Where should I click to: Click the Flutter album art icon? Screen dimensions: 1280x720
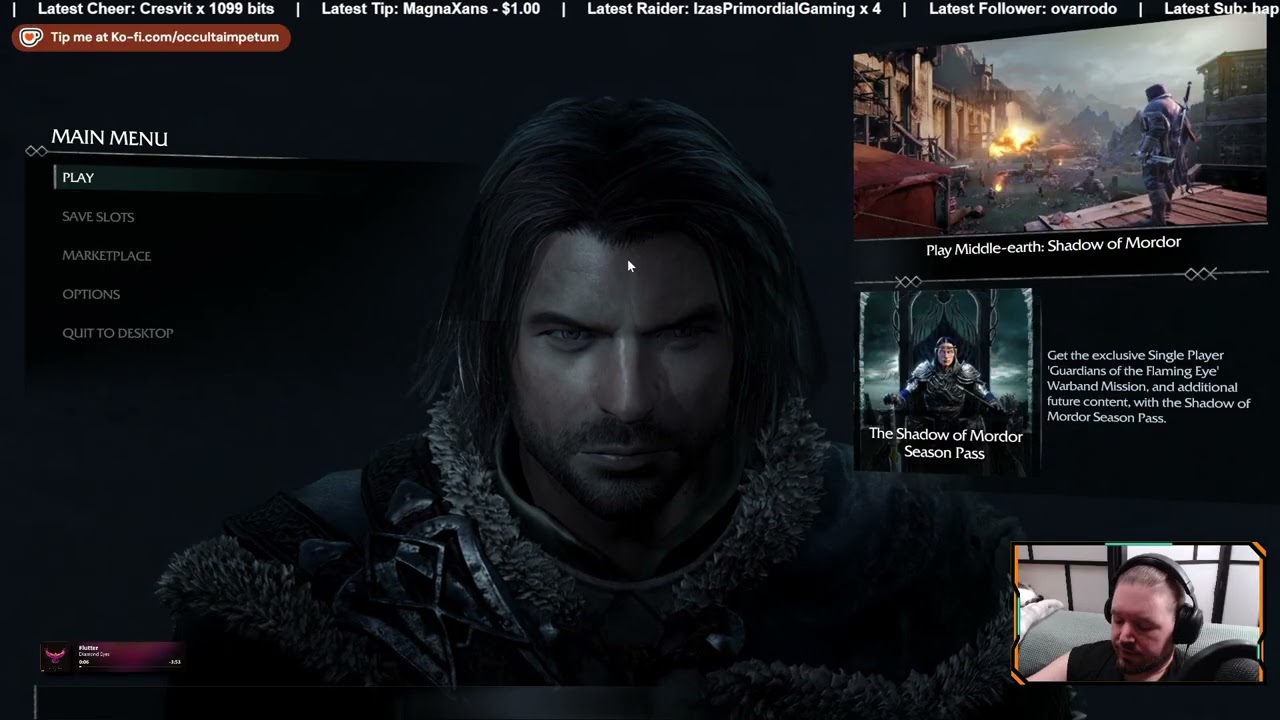(56, 656)
